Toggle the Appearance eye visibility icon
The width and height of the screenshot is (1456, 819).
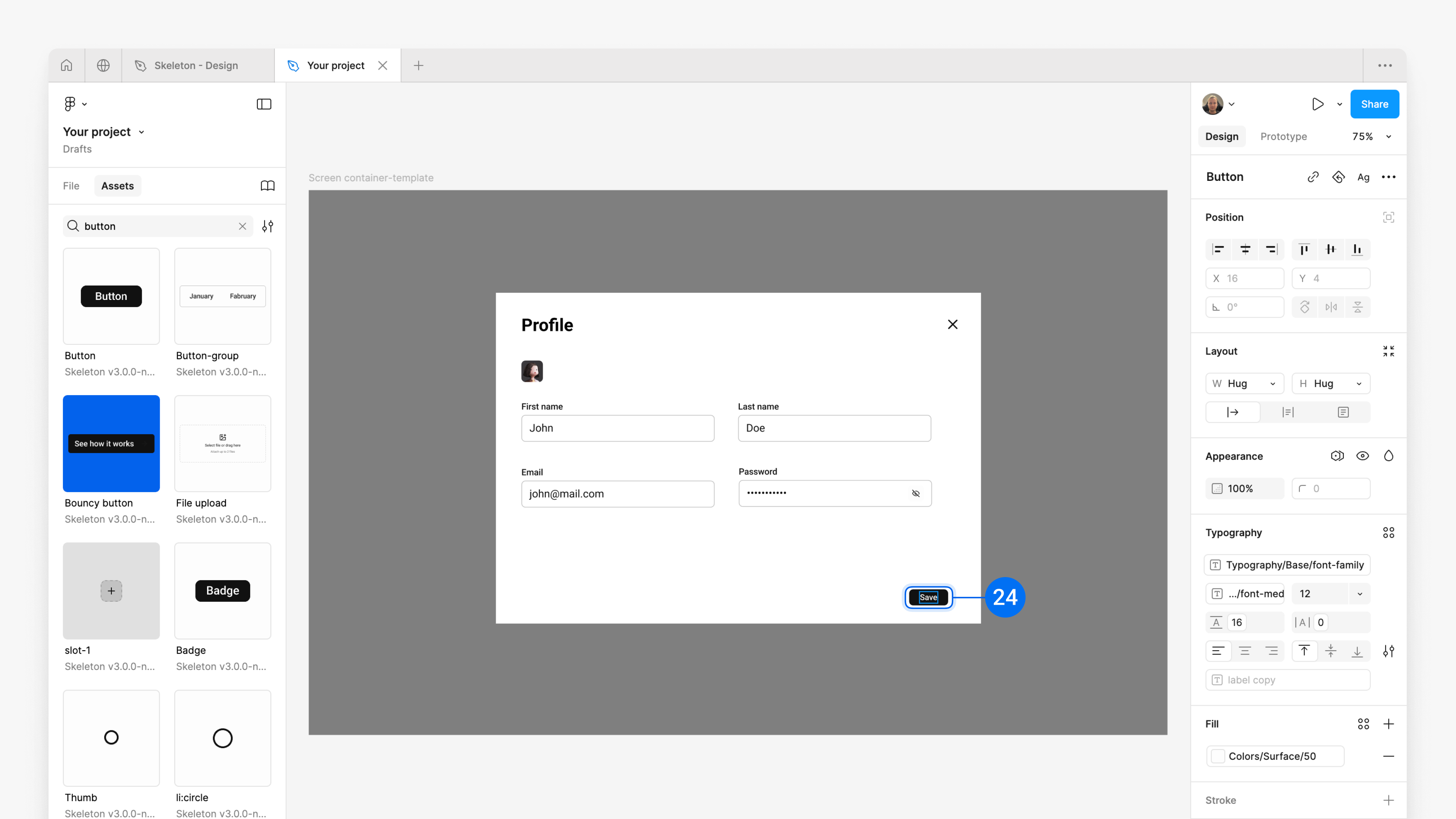click(1362, 456)
